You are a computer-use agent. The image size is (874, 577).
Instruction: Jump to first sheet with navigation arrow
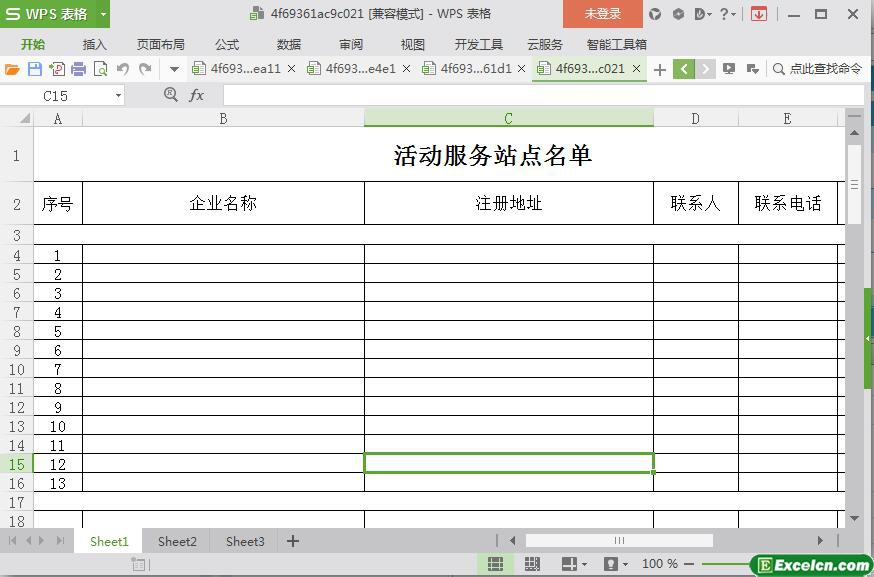[x=12, y=540]
